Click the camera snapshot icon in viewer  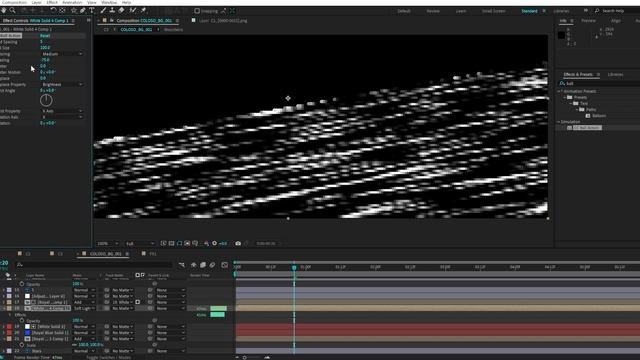(x=238, y=243)
